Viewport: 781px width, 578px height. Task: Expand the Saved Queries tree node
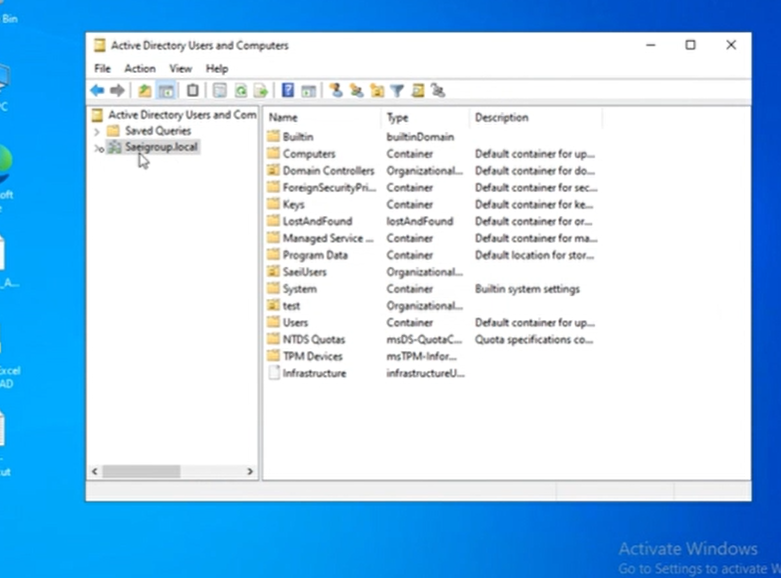click(97, 132)
